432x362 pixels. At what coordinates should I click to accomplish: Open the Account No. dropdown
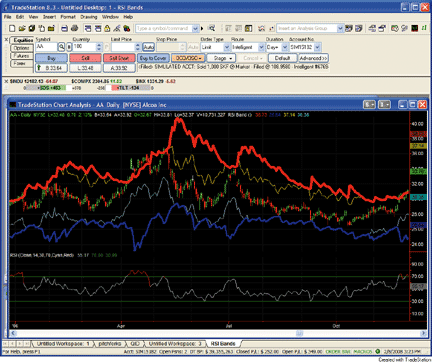(x=317, y=47)
